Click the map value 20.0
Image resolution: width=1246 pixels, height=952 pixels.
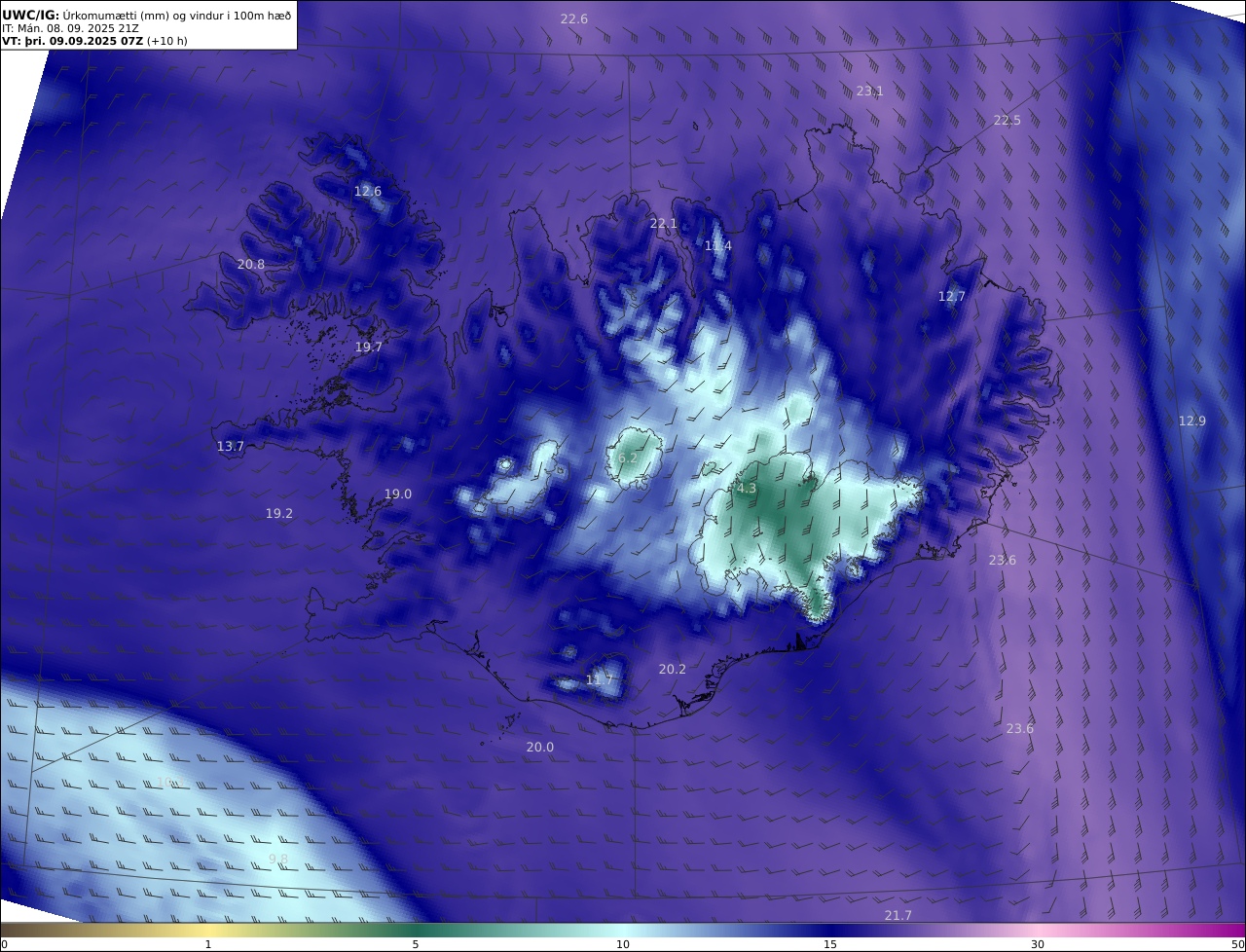(x=540, y=748)
